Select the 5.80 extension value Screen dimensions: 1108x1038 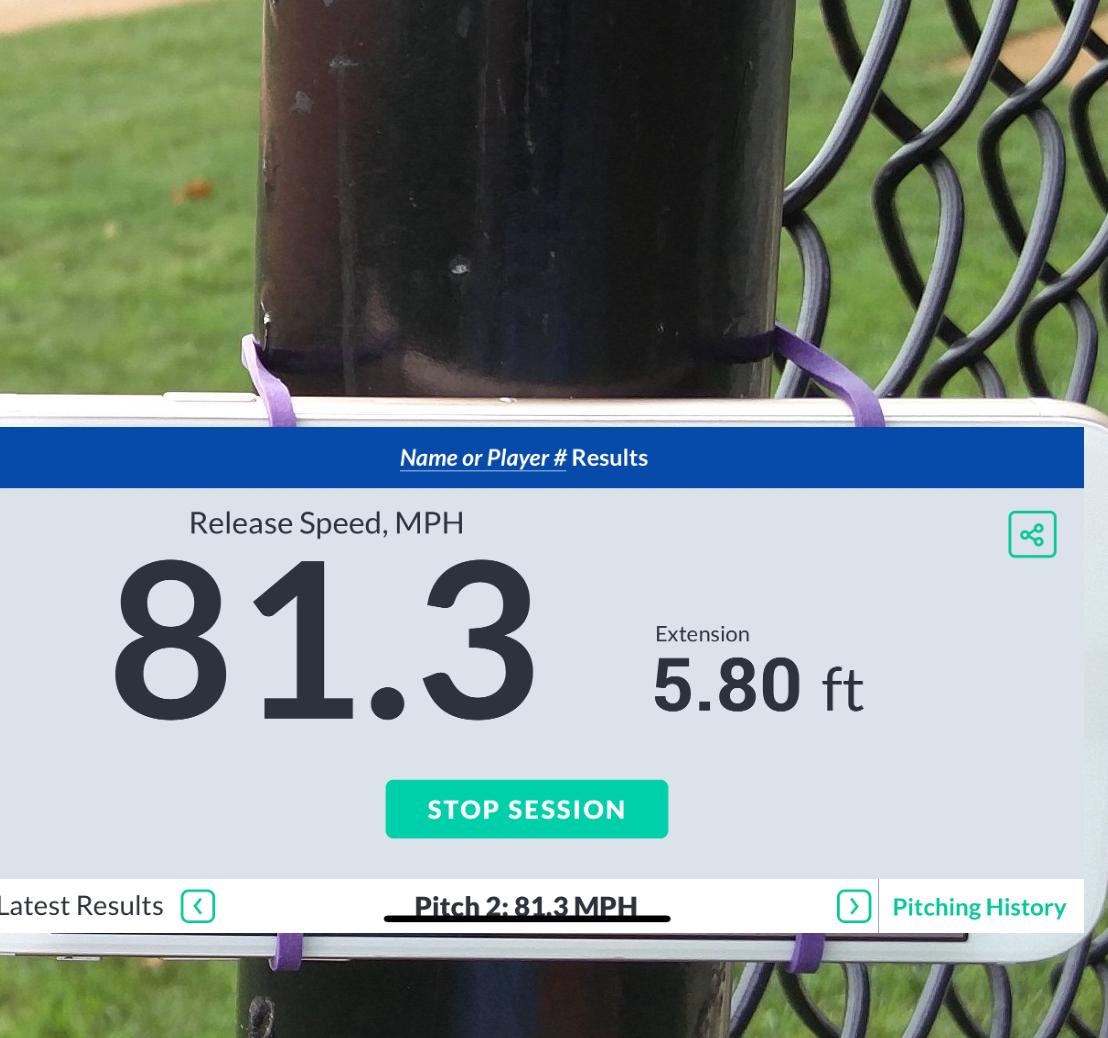[x=727, y=684]
